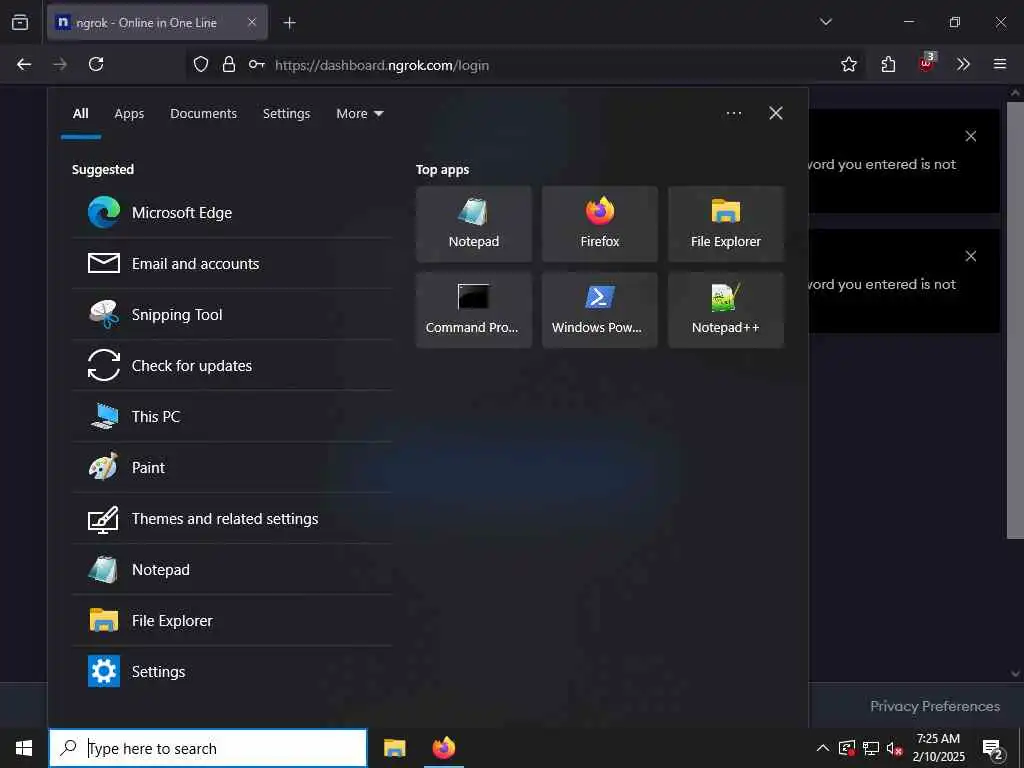Open search panel options ellipsis
Viewport: 1024px width, 768px height.
734,113
